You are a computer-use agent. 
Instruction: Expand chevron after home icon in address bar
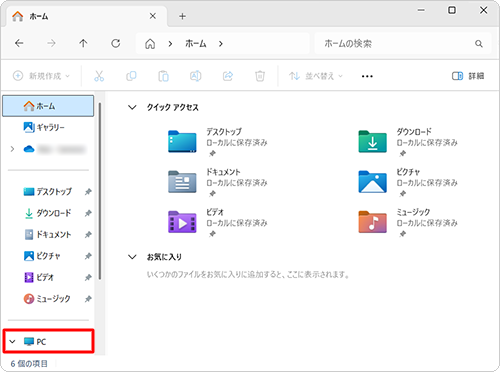170,44
